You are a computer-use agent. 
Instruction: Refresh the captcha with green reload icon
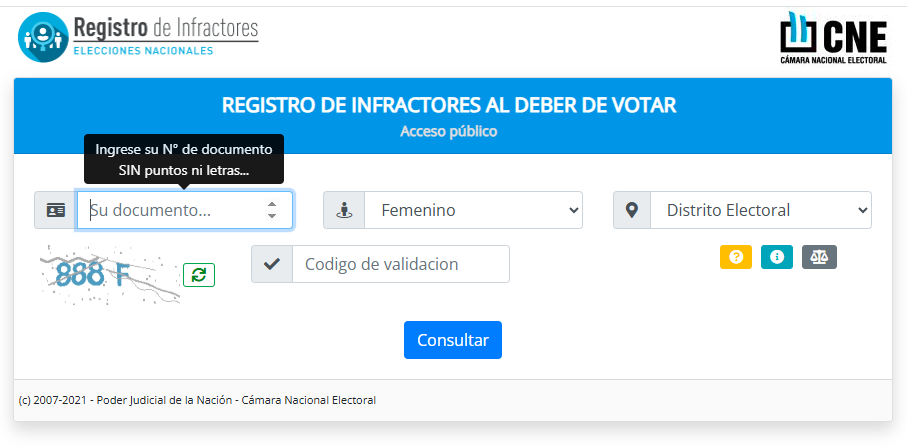(x=198, y=275)
